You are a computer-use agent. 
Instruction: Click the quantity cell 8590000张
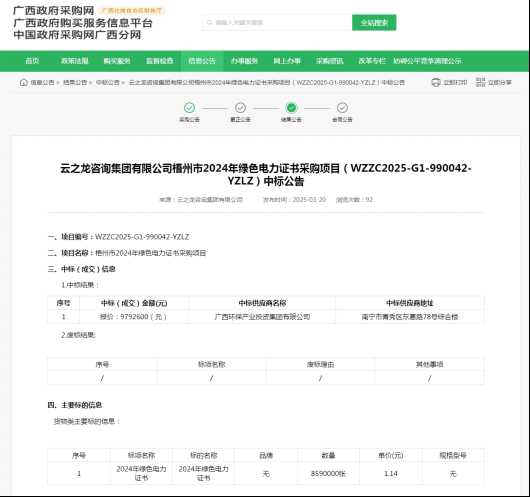(328, 474)
